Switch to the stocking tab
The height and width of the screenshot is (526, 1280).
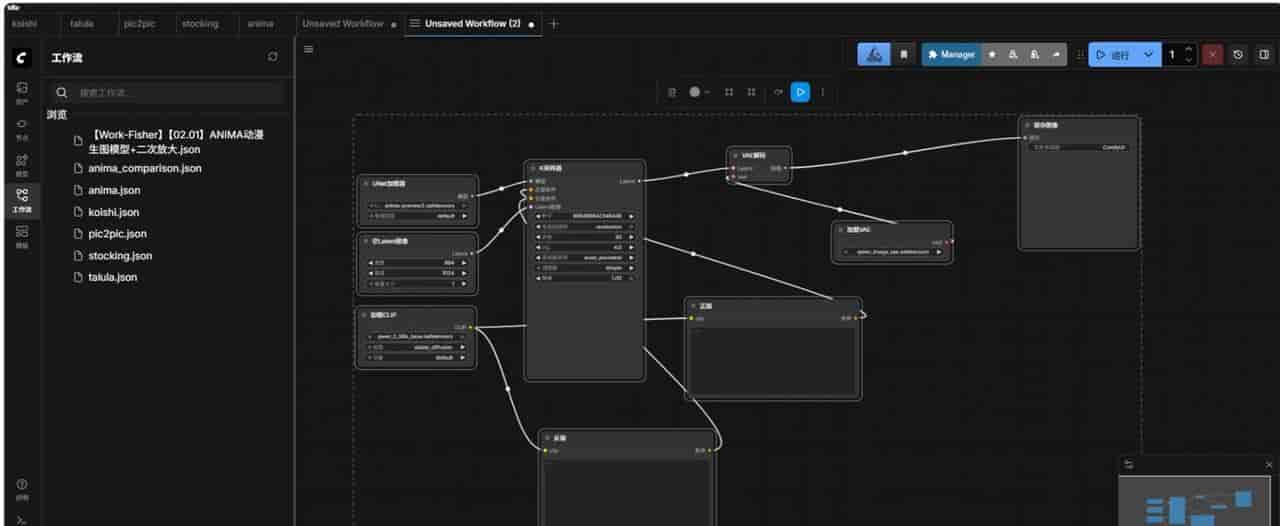click(200, 23)
